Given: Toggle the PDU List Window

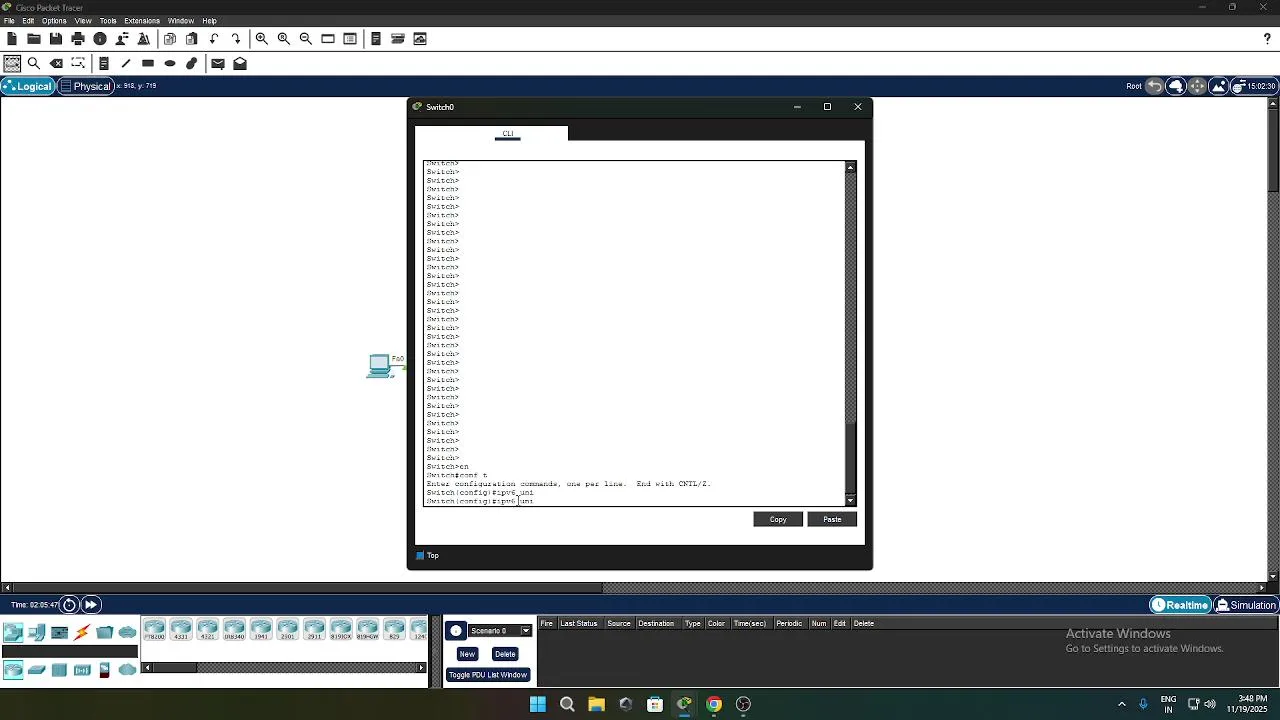Looking at the screenshot, I should (x=488, y=675).
